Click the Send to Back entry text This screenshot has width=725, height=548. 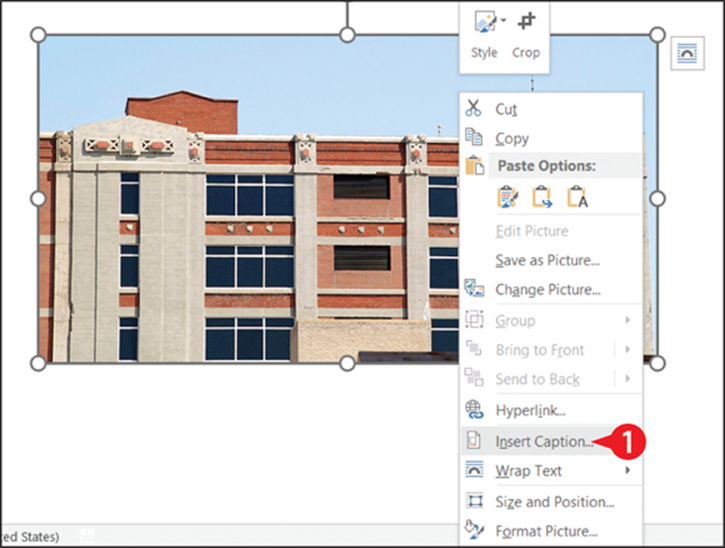tap(537, 379)
